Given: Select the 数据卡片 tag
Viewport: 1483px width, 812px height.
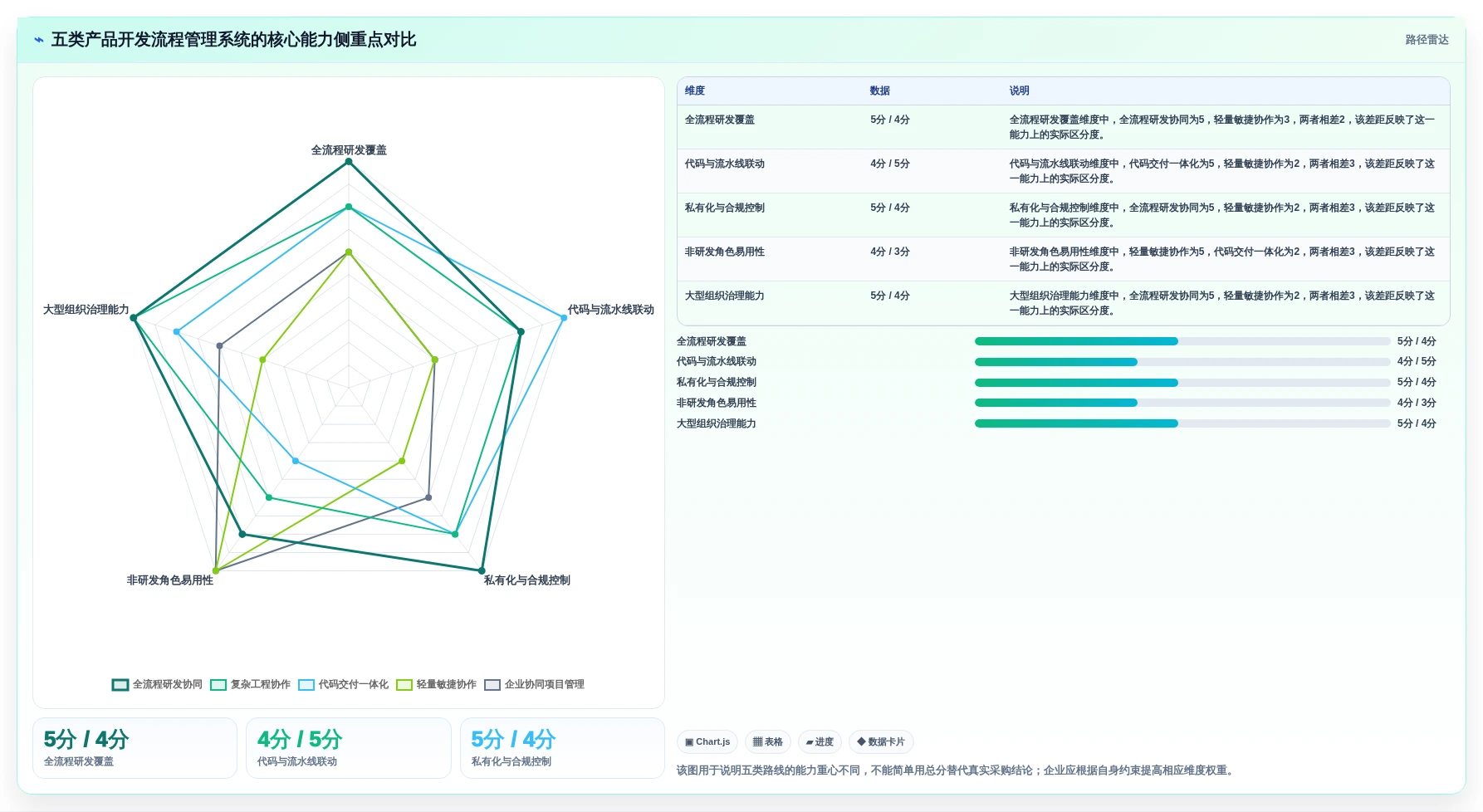Looking at the screenshot, I should click(x=881, y=741).
